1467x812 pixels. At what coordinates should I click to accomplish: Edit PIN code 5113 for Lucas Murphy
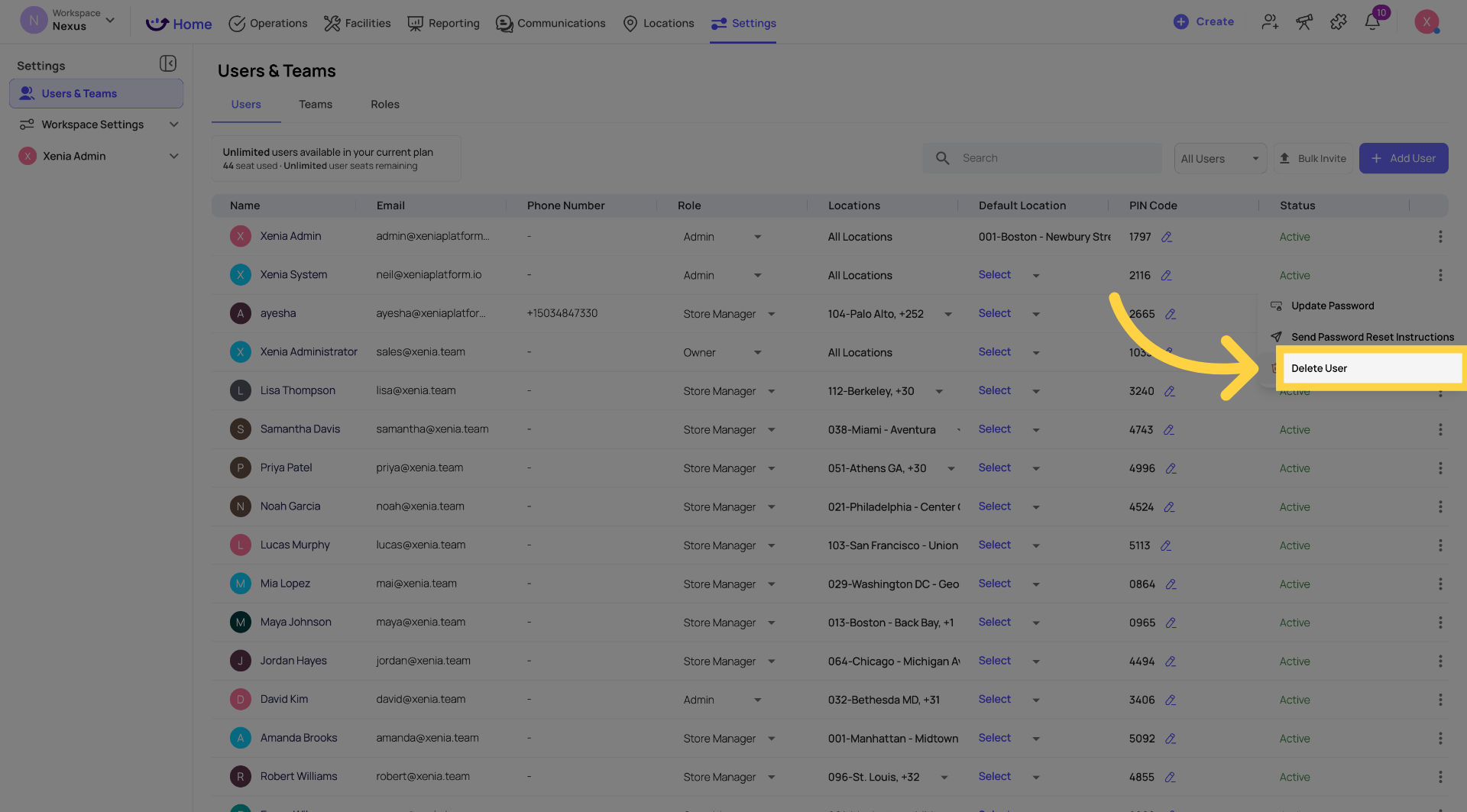[x=1166, y=545]
